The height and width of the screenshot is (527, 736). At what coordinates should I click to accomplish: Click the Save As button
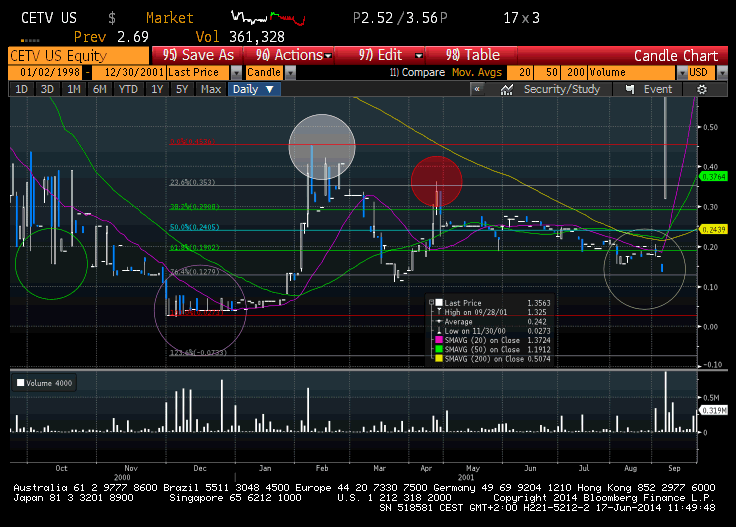click(197, 55)
